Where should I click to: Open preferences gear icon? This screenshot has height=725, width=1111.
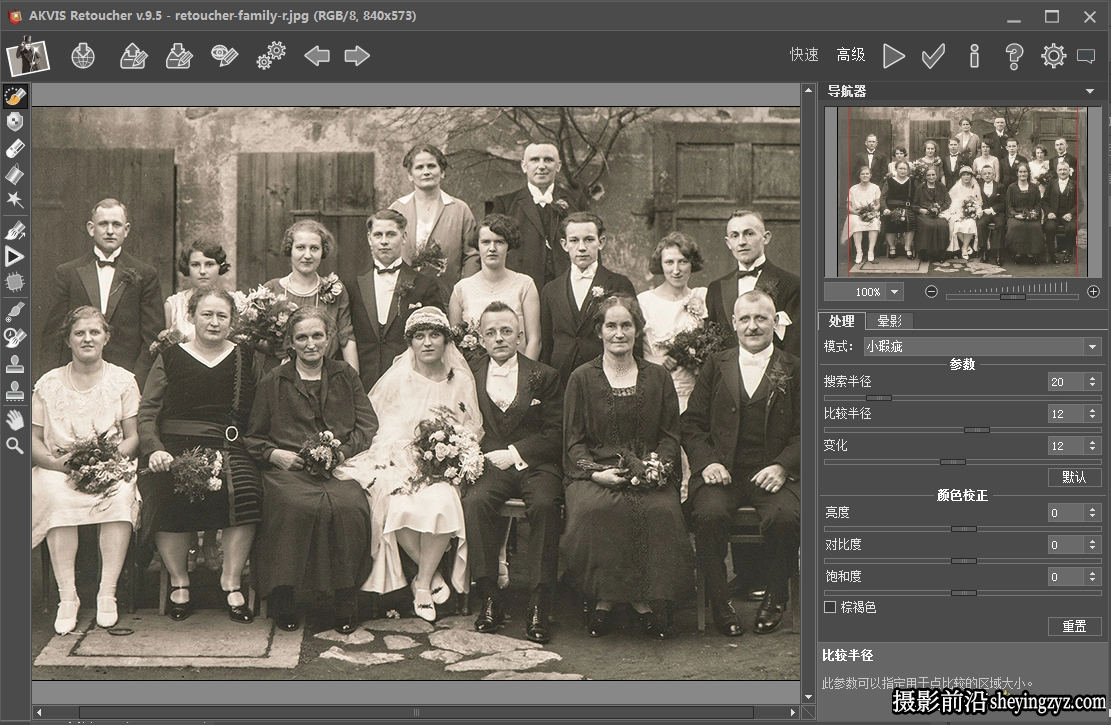coord(1054,56)
